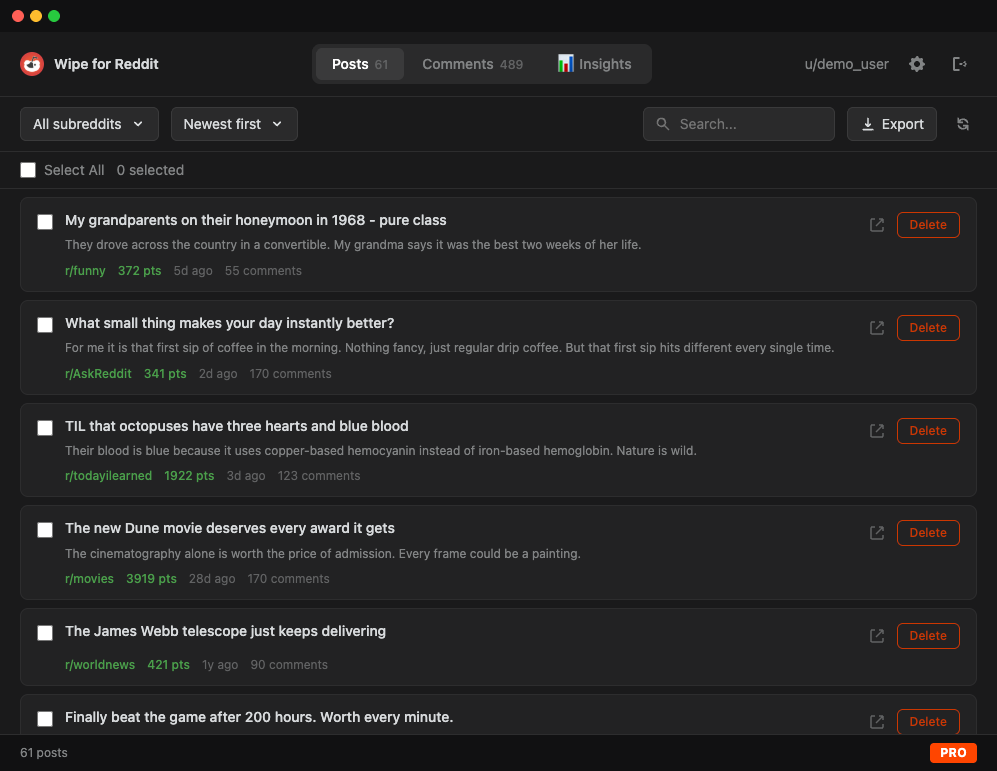The width and height of the screenshot is (997, 771).
Task: Open the r/funny subreddit link
Action: point(85,271)
